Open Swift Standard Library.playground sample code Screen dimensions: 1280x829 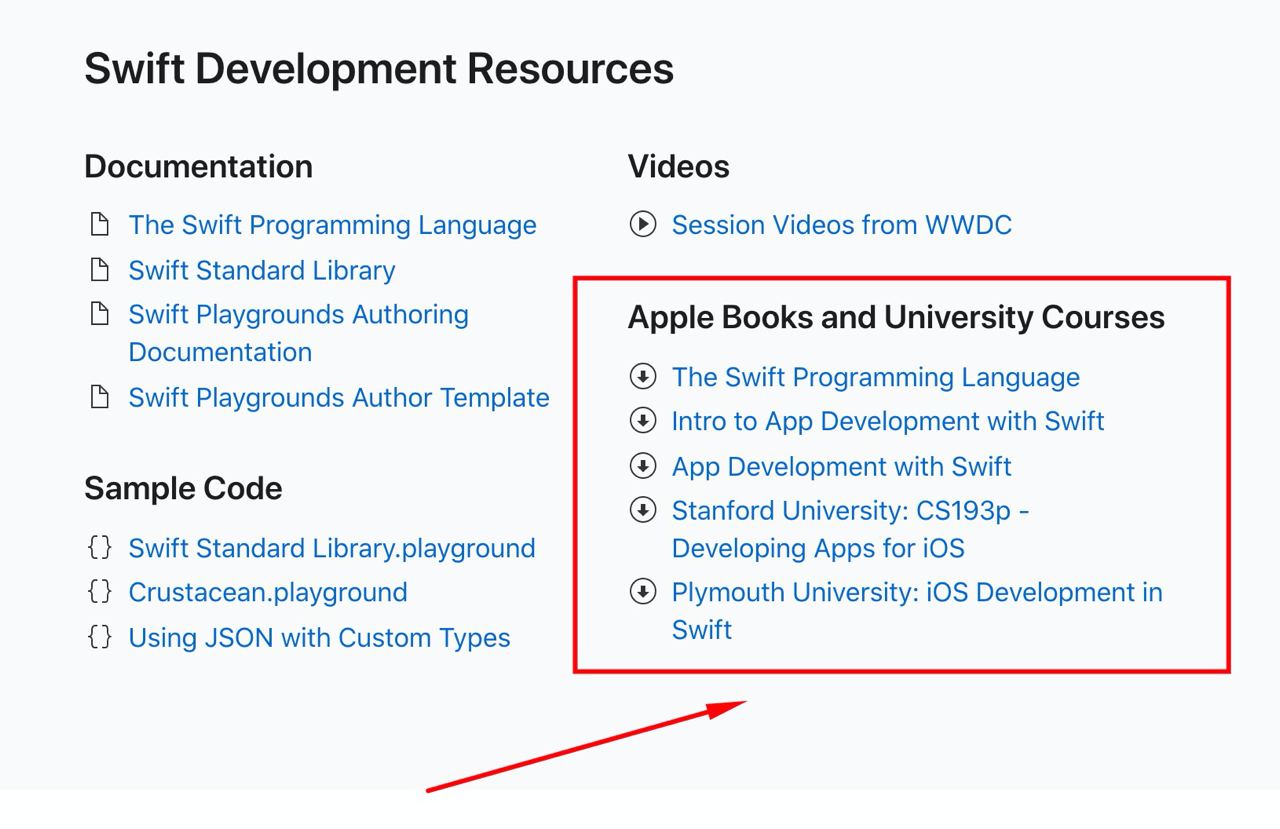pos(332,548)
